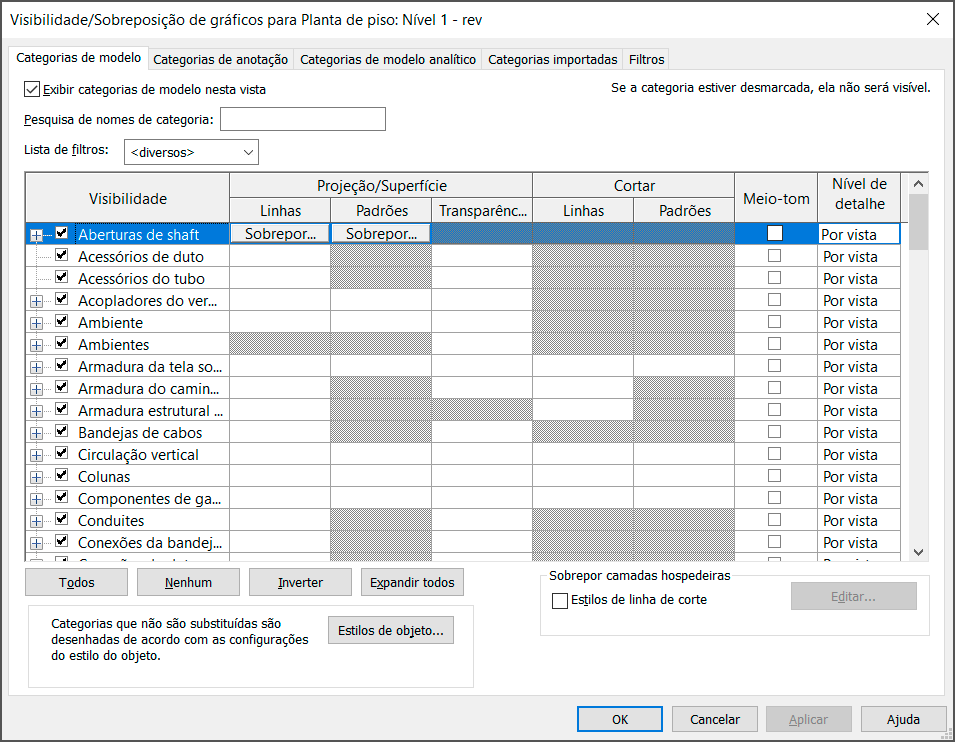
Task: Click the Nenhum button
Action: point(188,582)
